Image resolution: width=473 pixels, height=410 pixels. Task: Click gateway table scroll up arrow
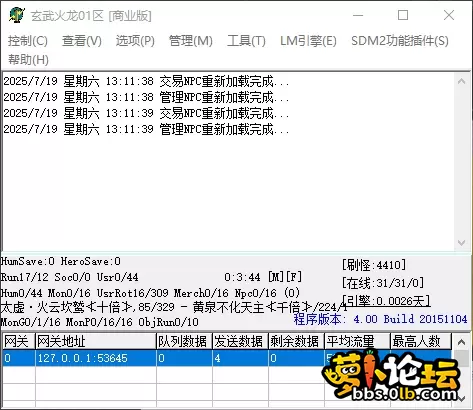click(461, 342)
